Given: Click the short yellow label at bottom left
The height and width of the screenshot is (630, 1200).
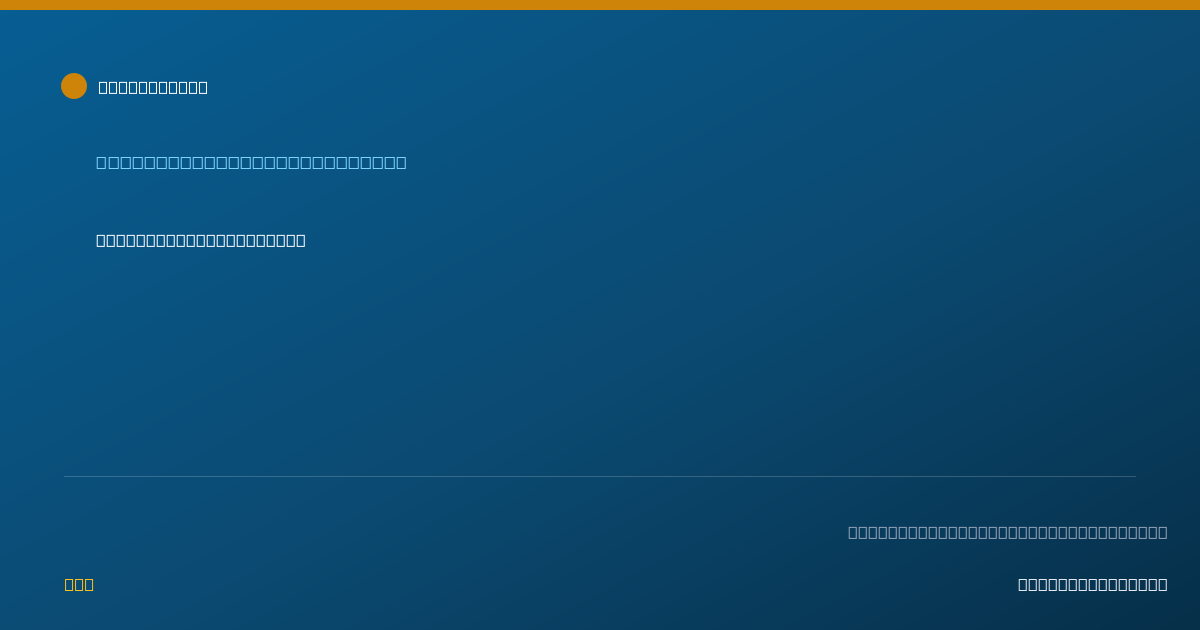Looking at the screenshot, I should [x=79, y=584].
